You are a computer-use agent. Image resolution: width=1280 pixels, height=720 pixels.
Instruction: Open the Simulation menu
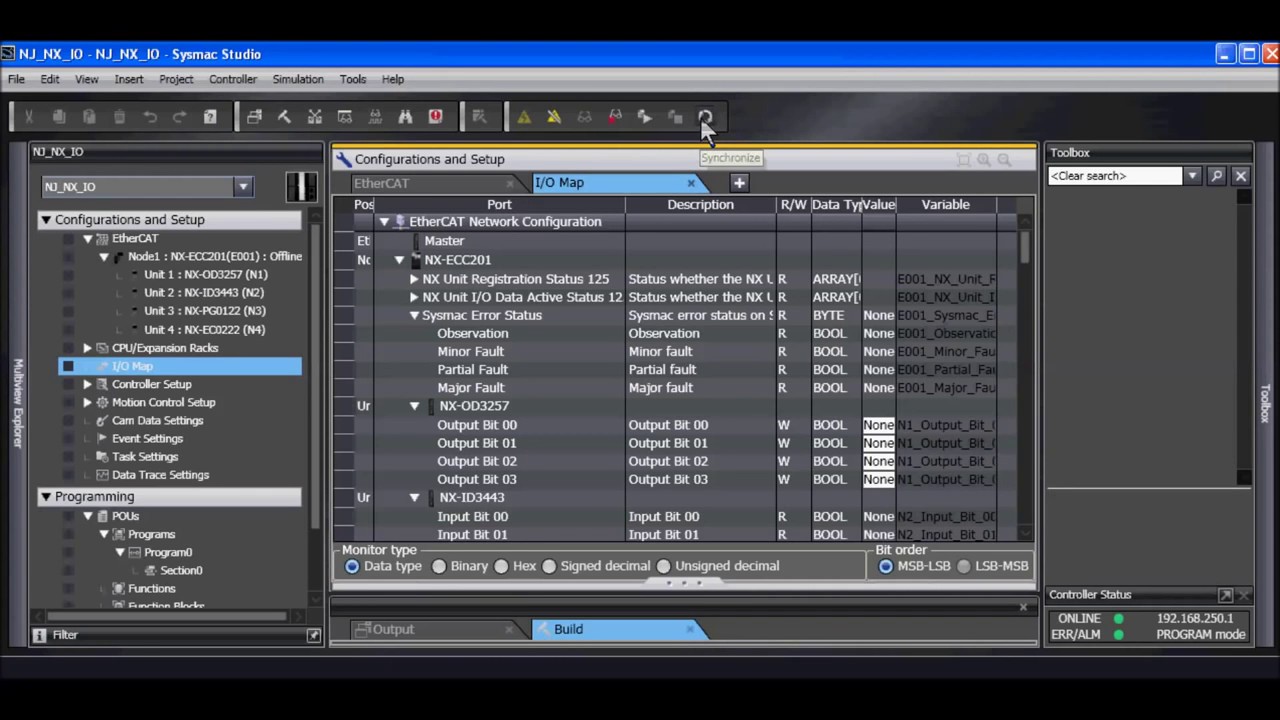click(298, 79)
